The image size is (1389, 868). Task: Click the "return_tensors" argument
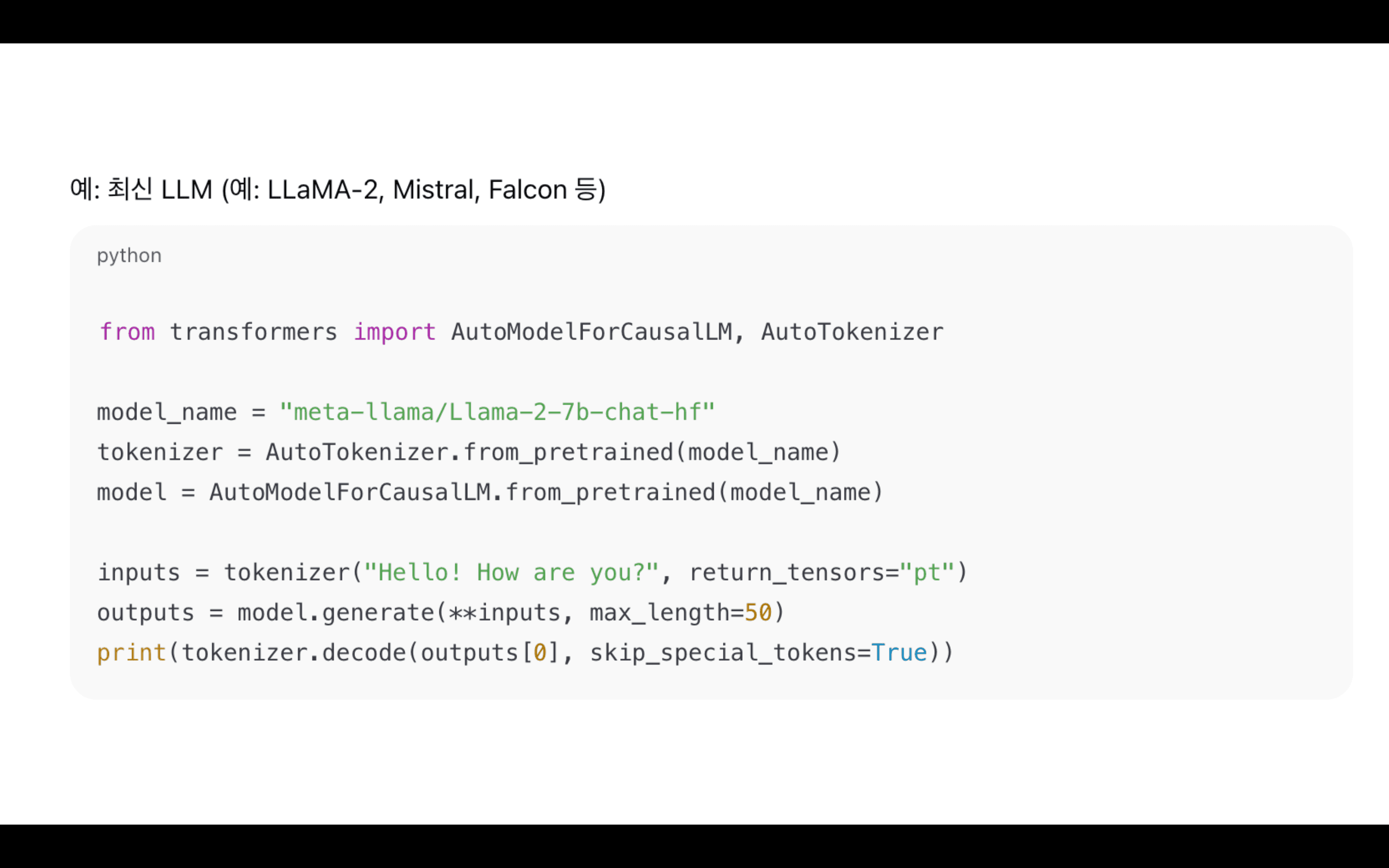[786, 572]
